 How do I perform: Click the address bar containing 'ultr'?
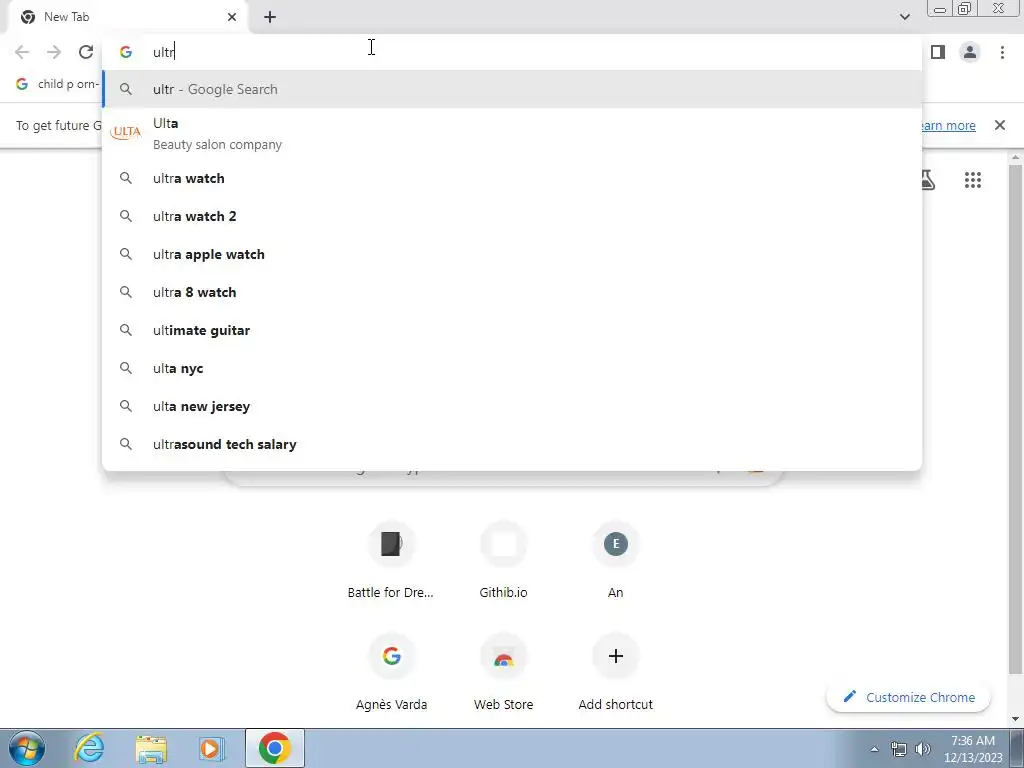click(x=512, y=52)
